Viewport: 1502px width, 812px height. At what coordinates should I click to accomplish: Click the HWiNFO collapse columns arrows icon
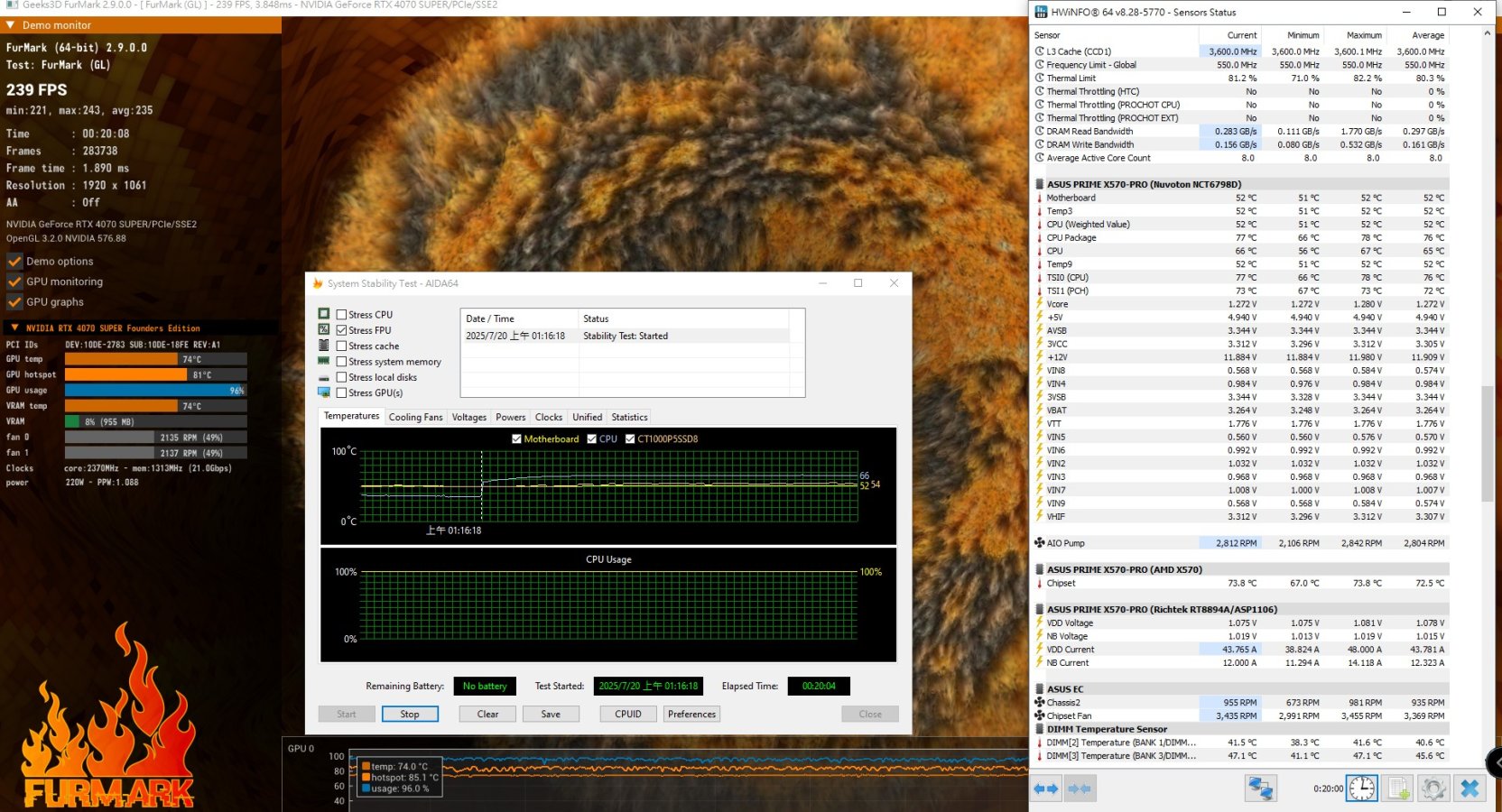(1080, 789)
